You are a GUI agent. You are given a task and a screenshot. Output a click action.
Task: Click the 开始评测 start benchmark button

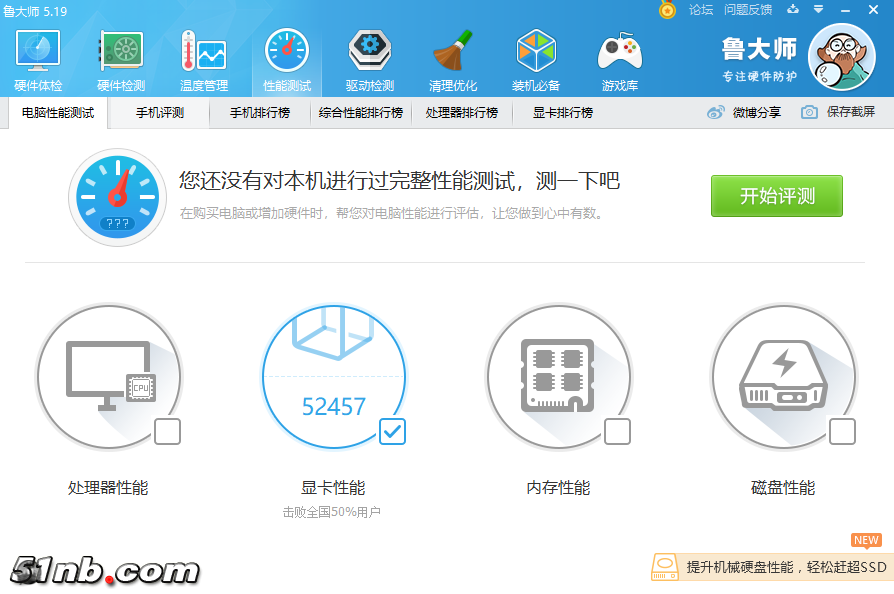[x=776, y=196]
